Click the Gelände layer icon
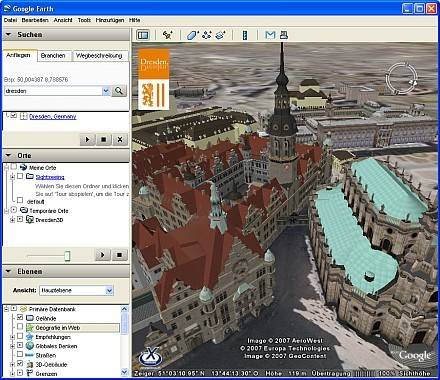Image resolution: width=440 pixels, height=380 pixels. pyautogui.click(x=30, y=318)
